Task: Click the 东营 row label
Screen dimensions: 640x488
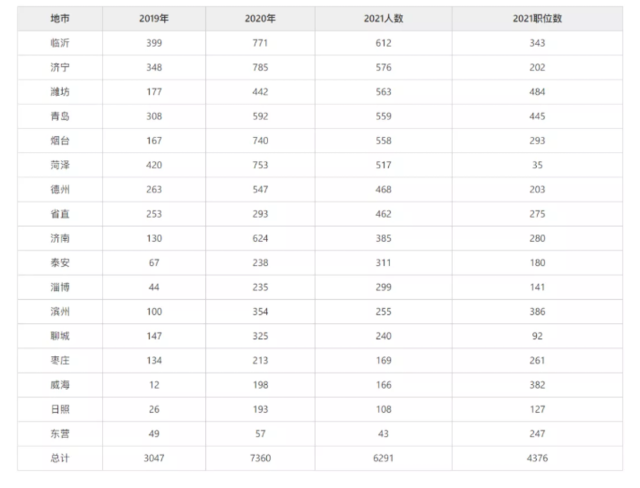Action: click(x=60, y=434)
